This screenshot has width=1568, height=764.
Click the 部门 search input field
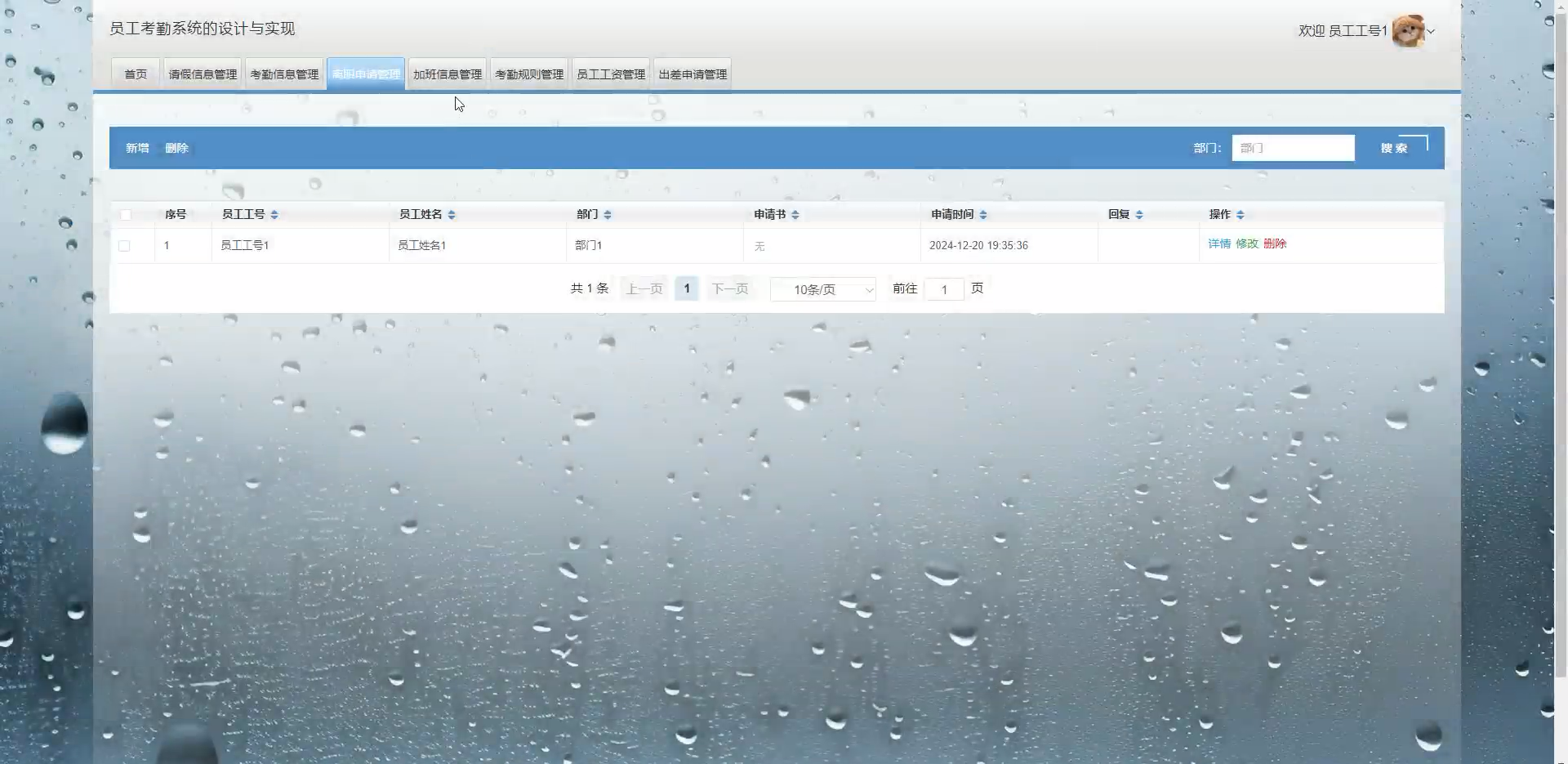[x=1293, y=148]
